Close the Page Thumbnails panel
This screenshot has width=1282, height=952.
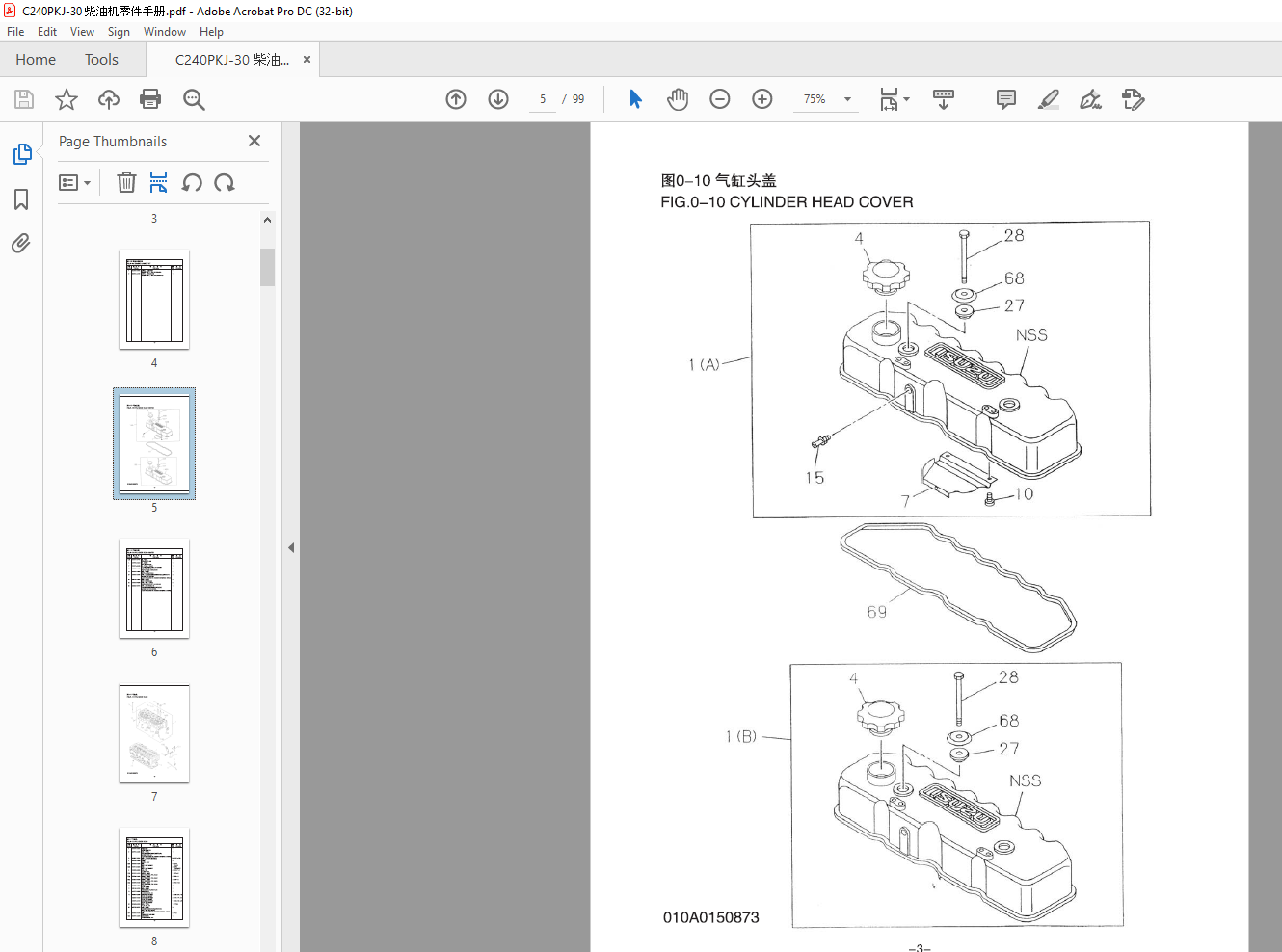click(x=254, y=141)
